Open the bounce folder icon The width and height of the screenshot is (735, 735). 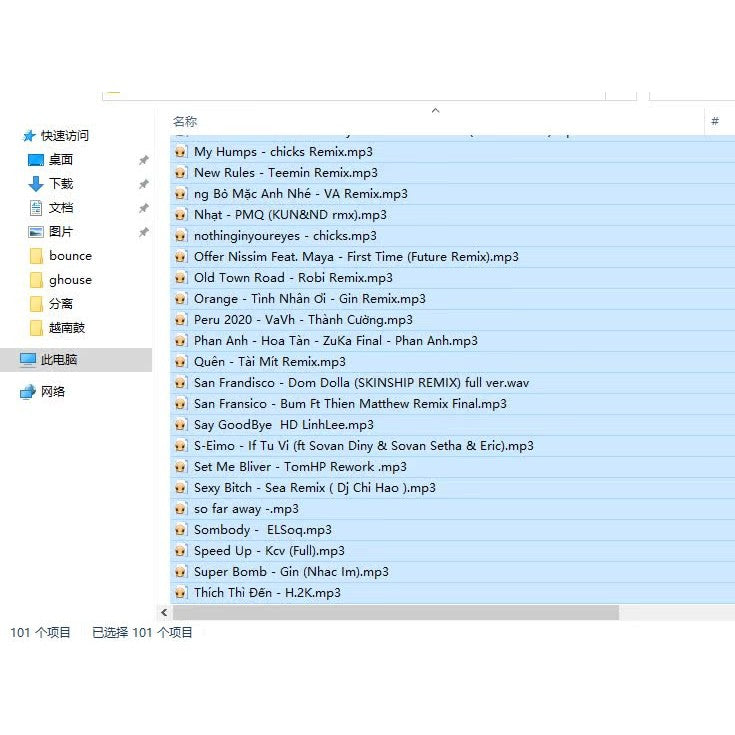[x=36, y=256]
